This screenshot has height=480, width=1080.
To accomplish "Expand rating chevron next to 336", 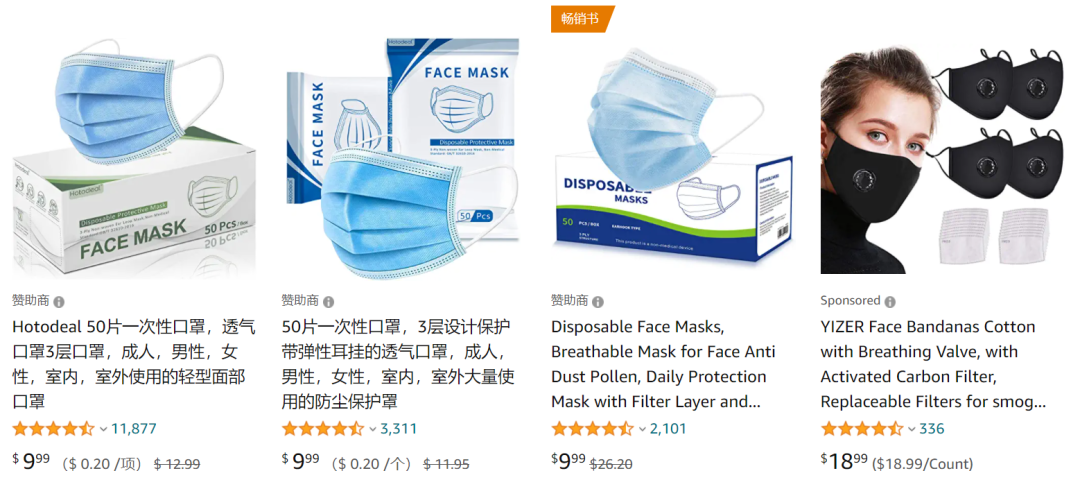I will click(911, 430).
